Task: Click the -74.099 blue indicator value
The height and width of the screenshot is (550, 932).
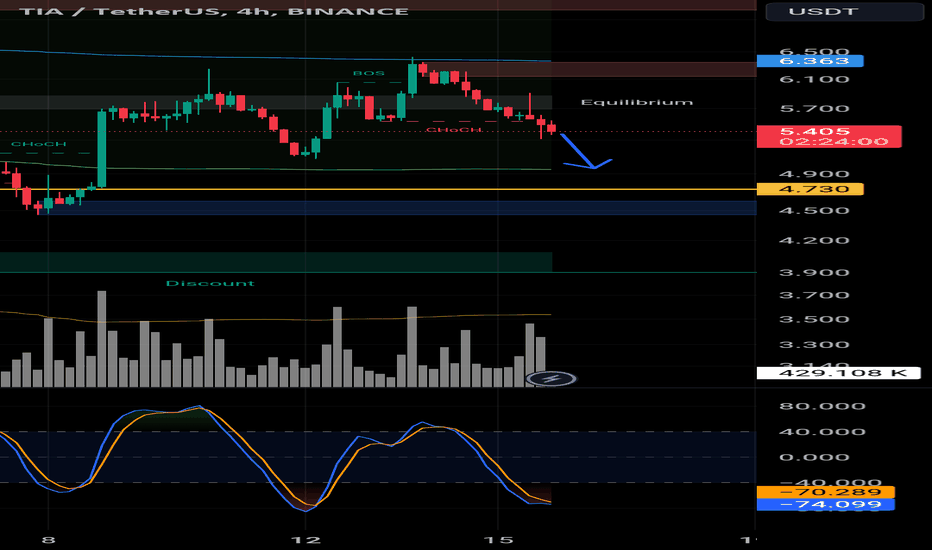Action: point(825,504)
